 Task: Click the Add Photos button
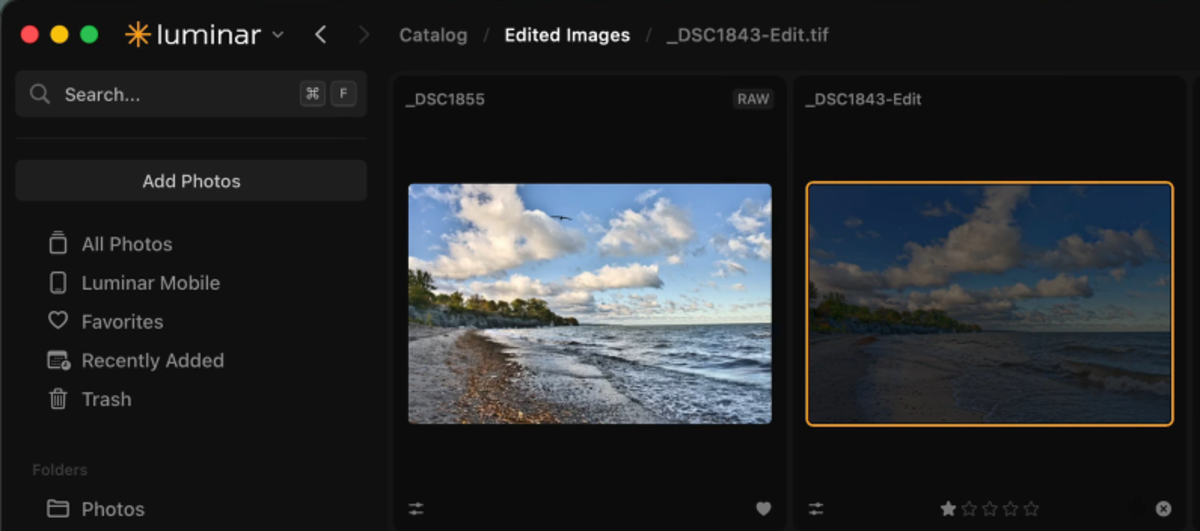[x=191, y=181]
